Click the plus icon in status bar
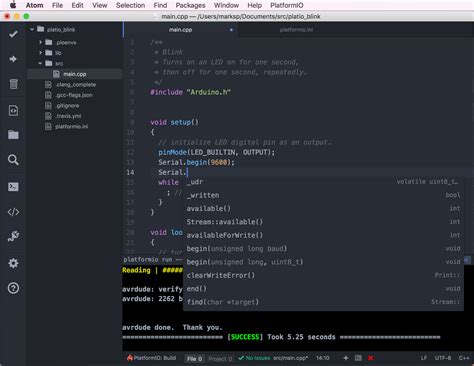 [x=346, y=358]
